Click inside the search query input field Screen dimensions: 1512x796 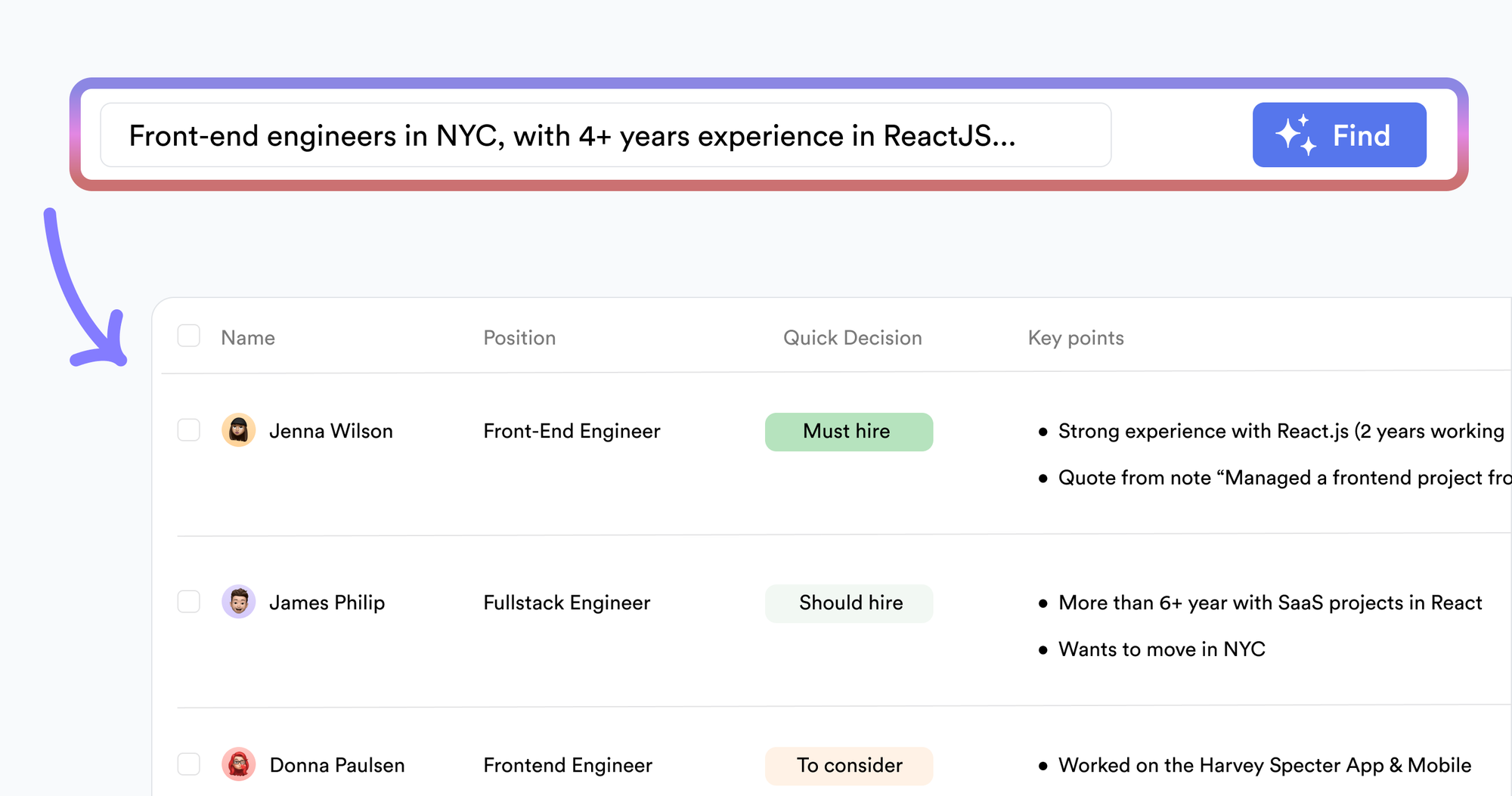coord(605,135)
